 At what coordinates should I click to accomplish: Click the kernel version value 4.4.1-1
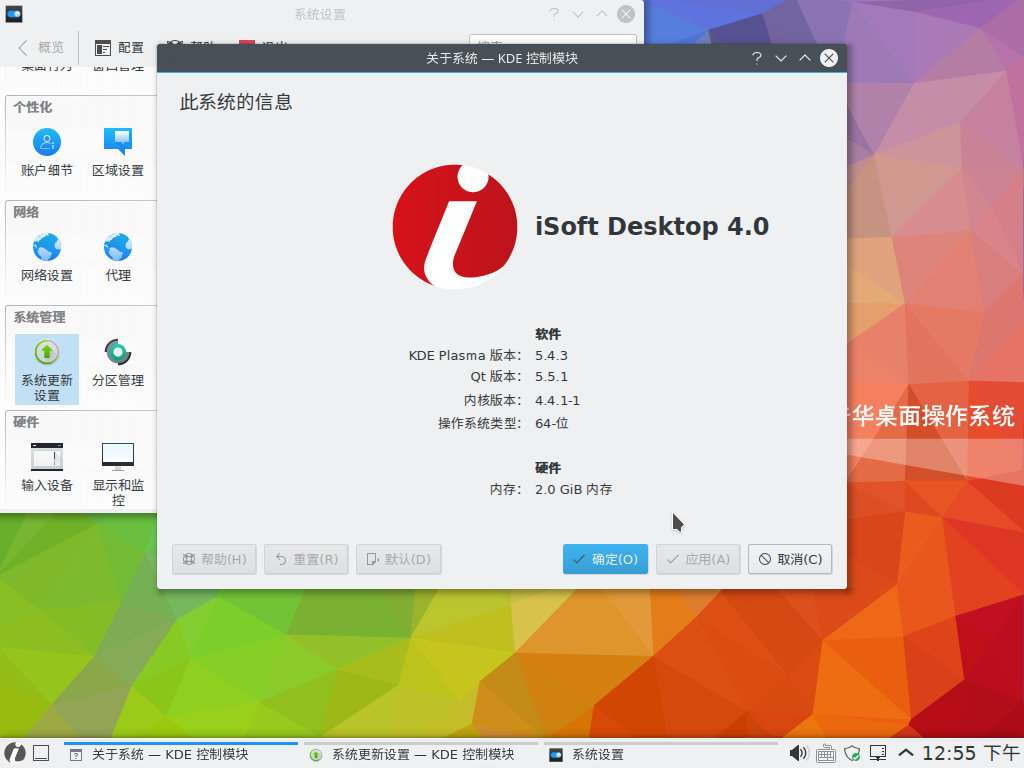point(557,400)
